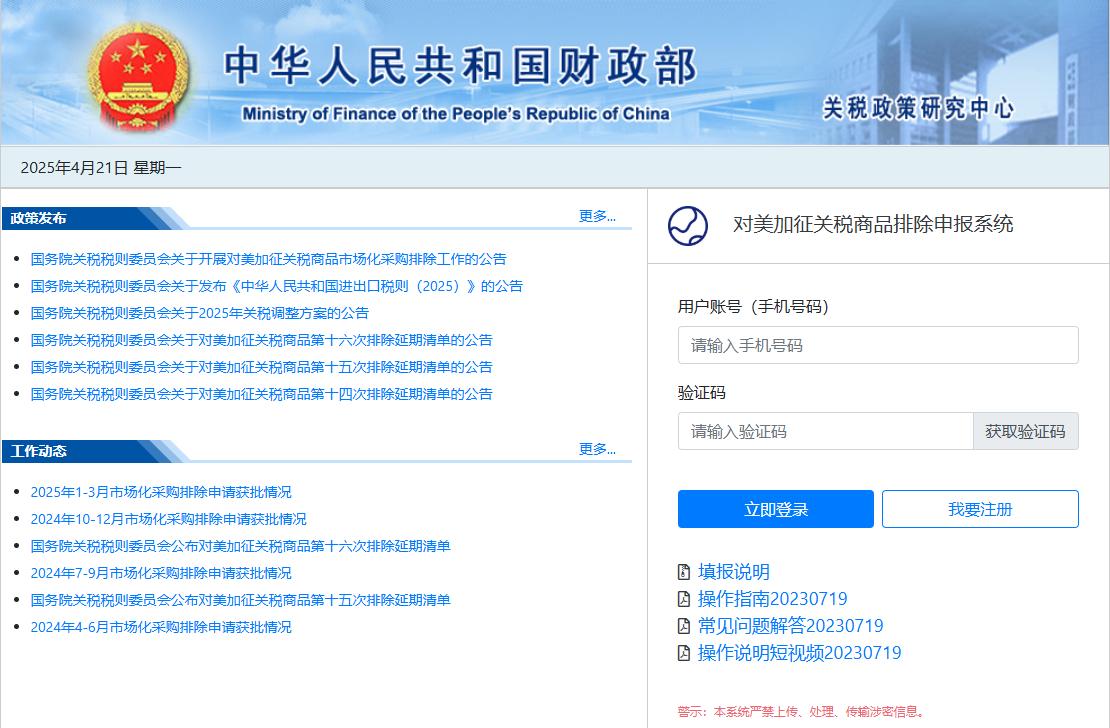Viewport: 1110px width, 728px height.
Task: Open 第十五次排除延期清单的公告 link
Action: [x=261, y=367]
